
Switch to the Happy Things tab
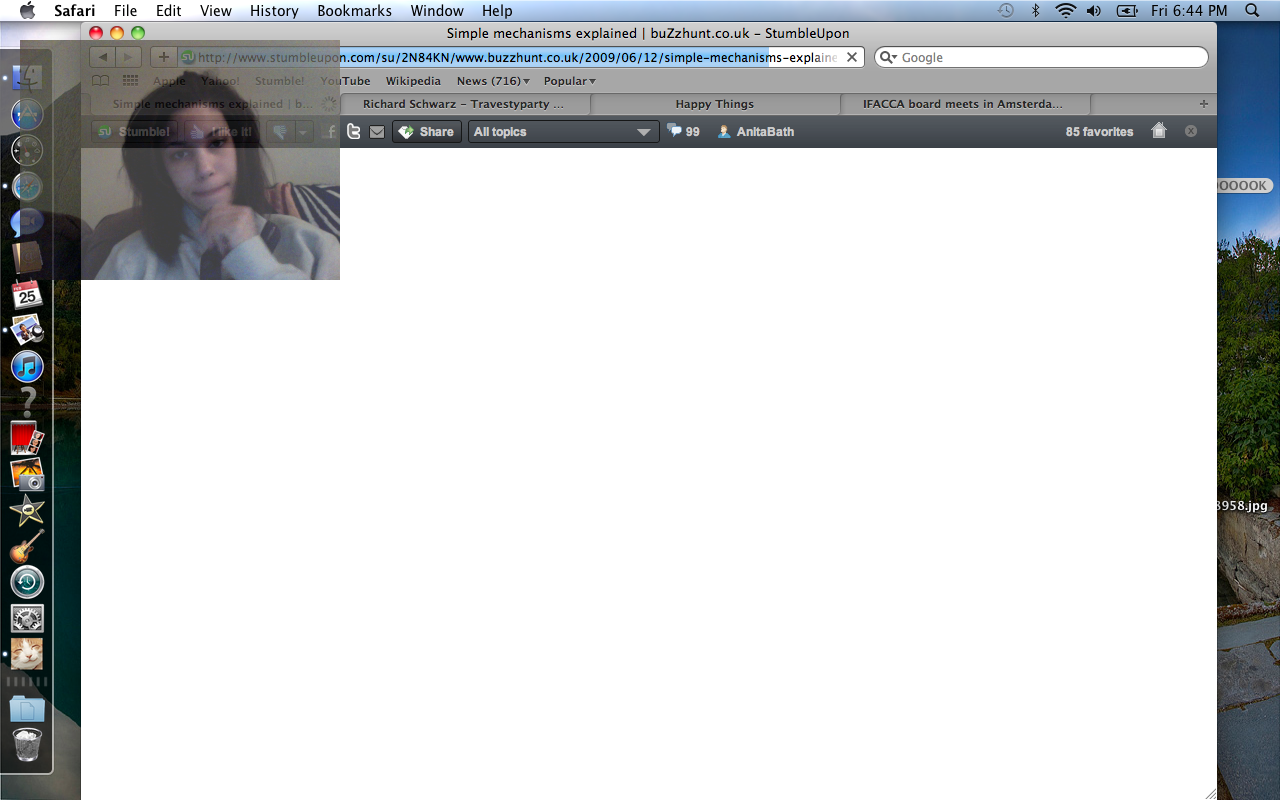coord(714,104)
